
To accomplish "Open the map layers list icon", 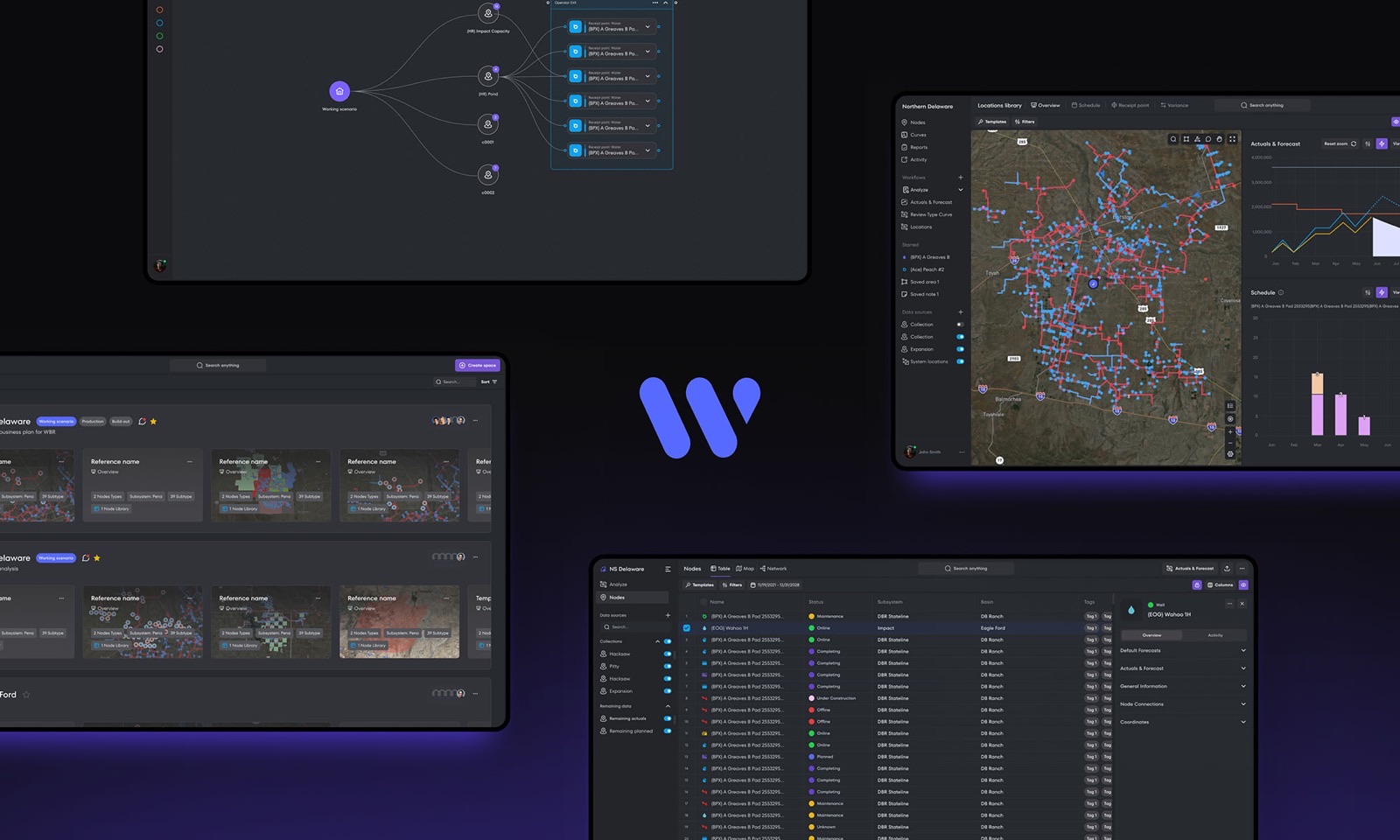I will coord(1230,406).
